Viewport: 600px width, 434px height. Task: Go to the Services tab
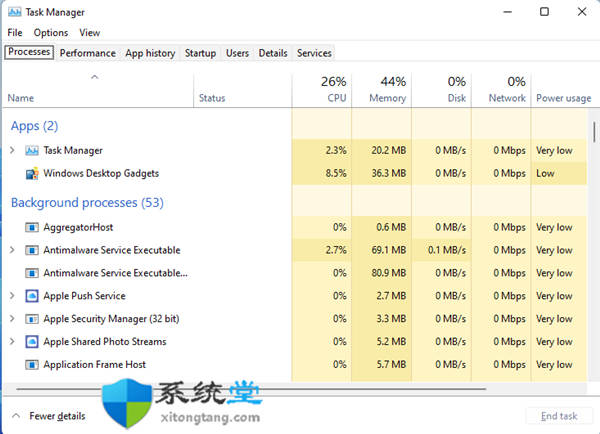(x=314, y=53)
